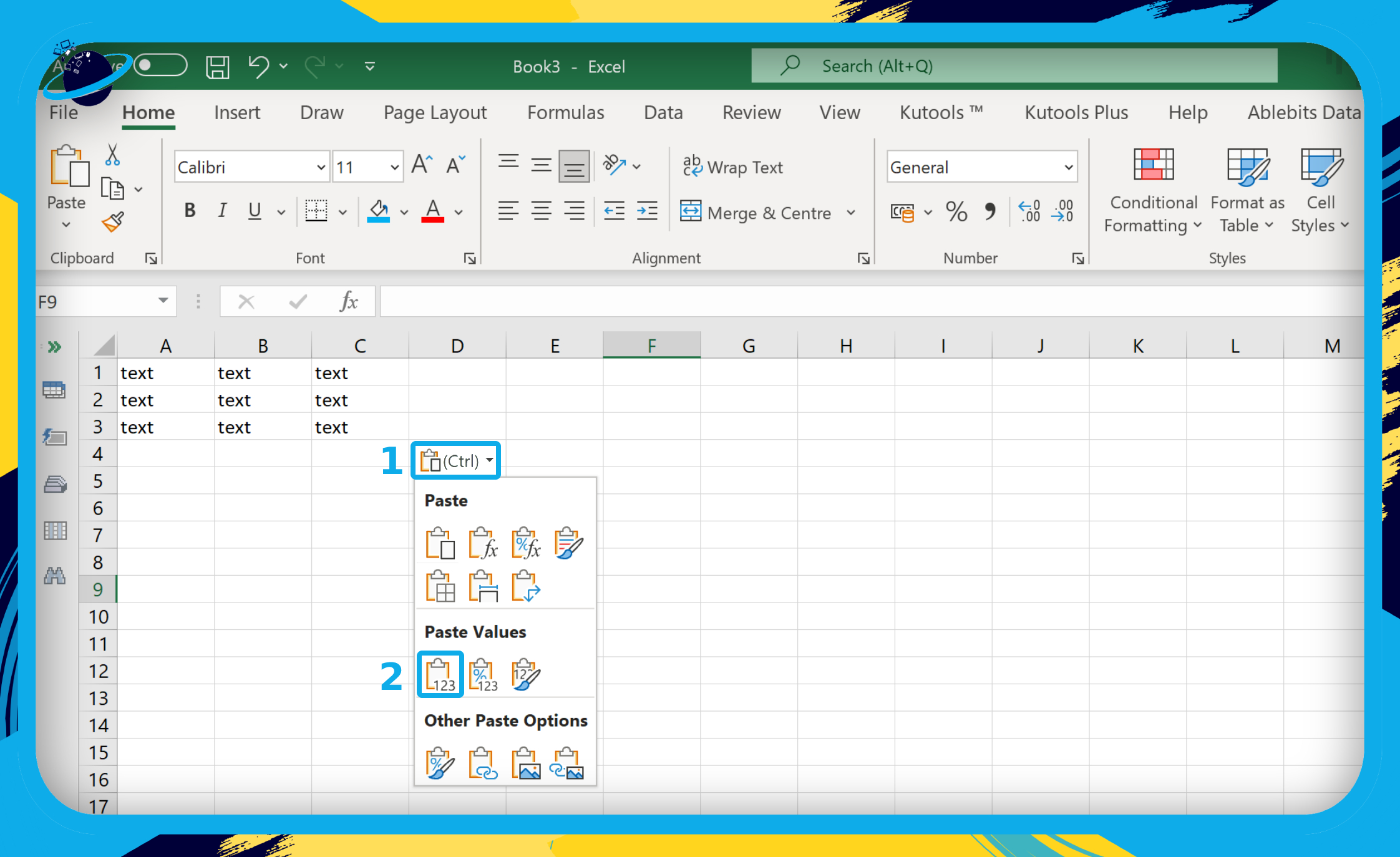This screenshot has height=857, width=1400.
Task: Select the Transpose paste icon
Action: [x=525, y=586]
